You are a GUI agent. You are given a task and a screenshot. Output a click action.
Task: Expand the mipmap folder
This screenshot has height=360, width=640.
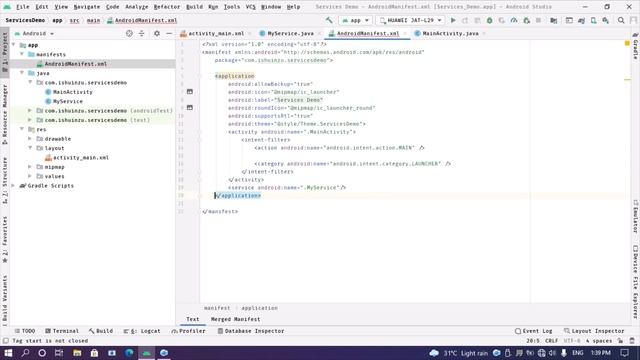30,167
